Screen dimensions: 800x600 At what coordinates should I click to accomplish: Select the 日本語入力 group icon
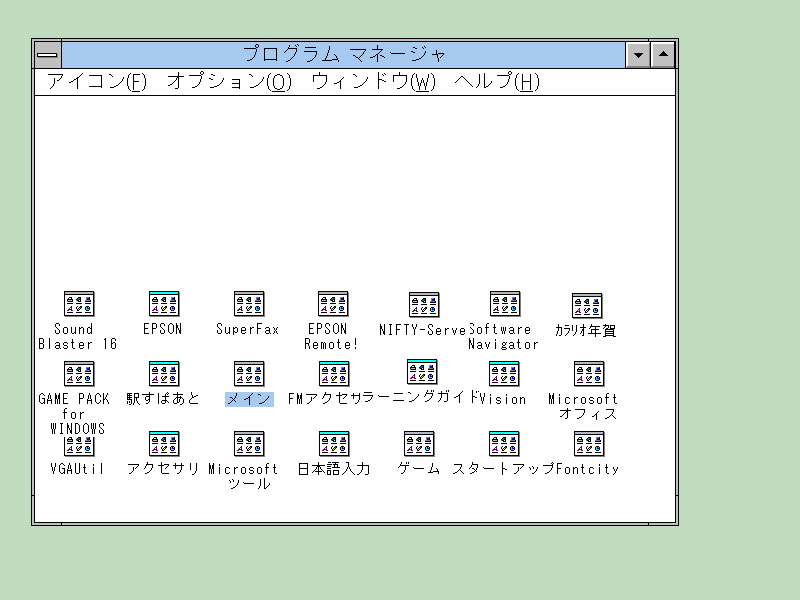[334, 443]
